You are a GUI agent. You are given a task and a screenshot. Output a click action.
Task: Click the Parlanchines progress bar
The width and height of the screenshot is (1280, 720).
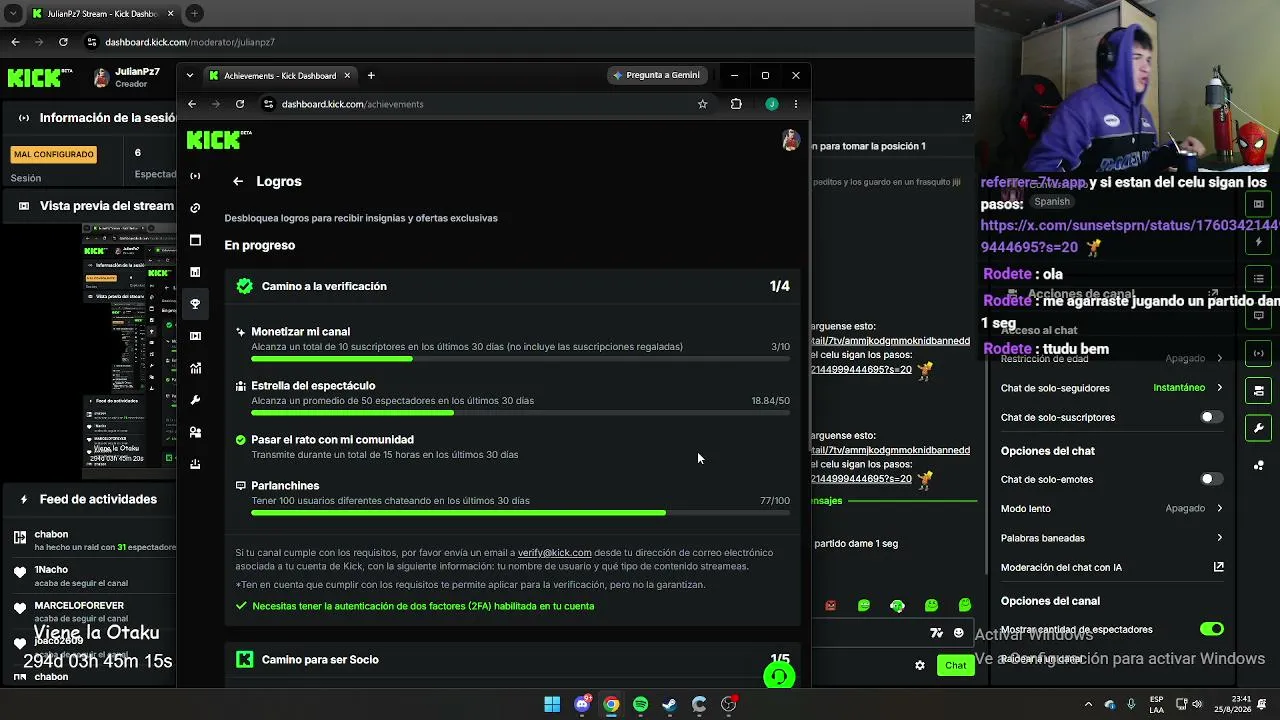click(x=520, y=512)
